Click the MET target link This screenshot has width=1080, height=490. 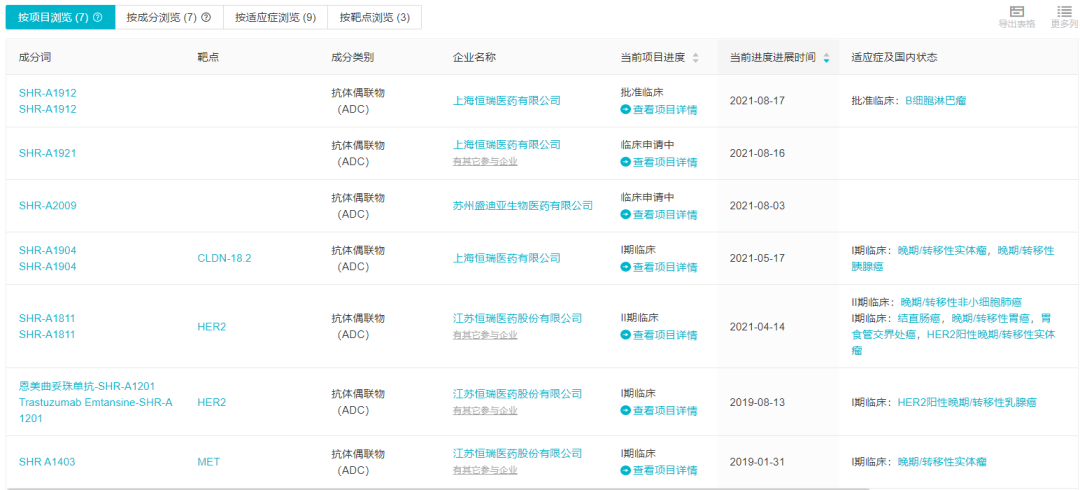tap(209, 462)
